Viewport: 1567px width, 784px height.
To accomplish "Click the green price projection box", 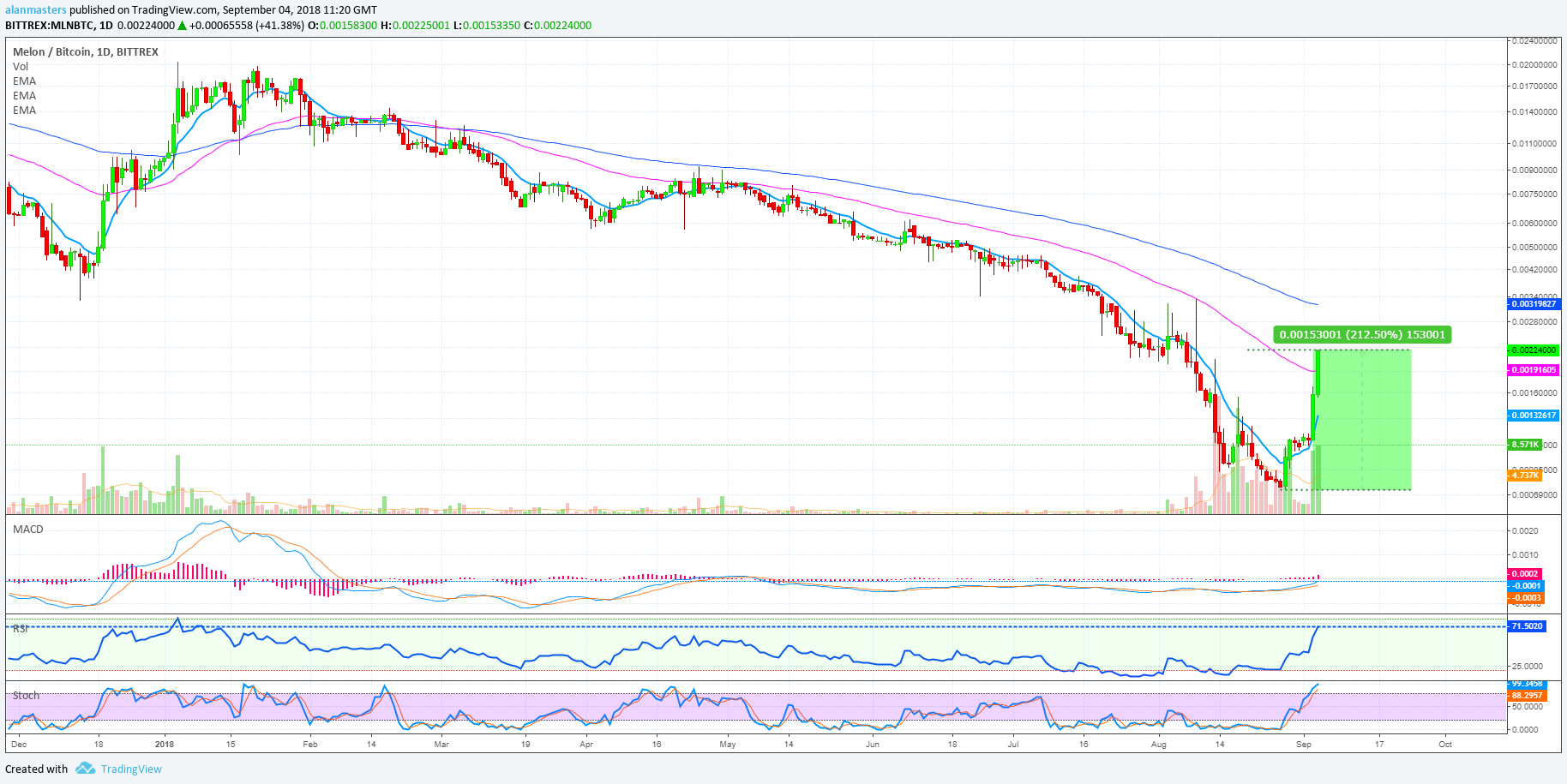I will [x=1364, y=420].
